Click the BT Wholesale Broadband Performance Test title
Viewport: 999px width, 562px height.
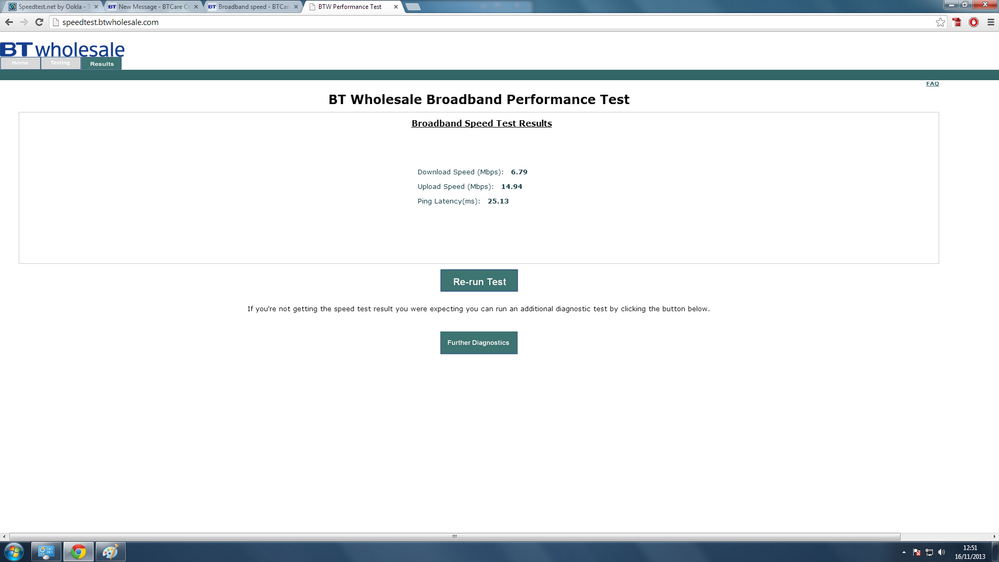pos(479,99)
